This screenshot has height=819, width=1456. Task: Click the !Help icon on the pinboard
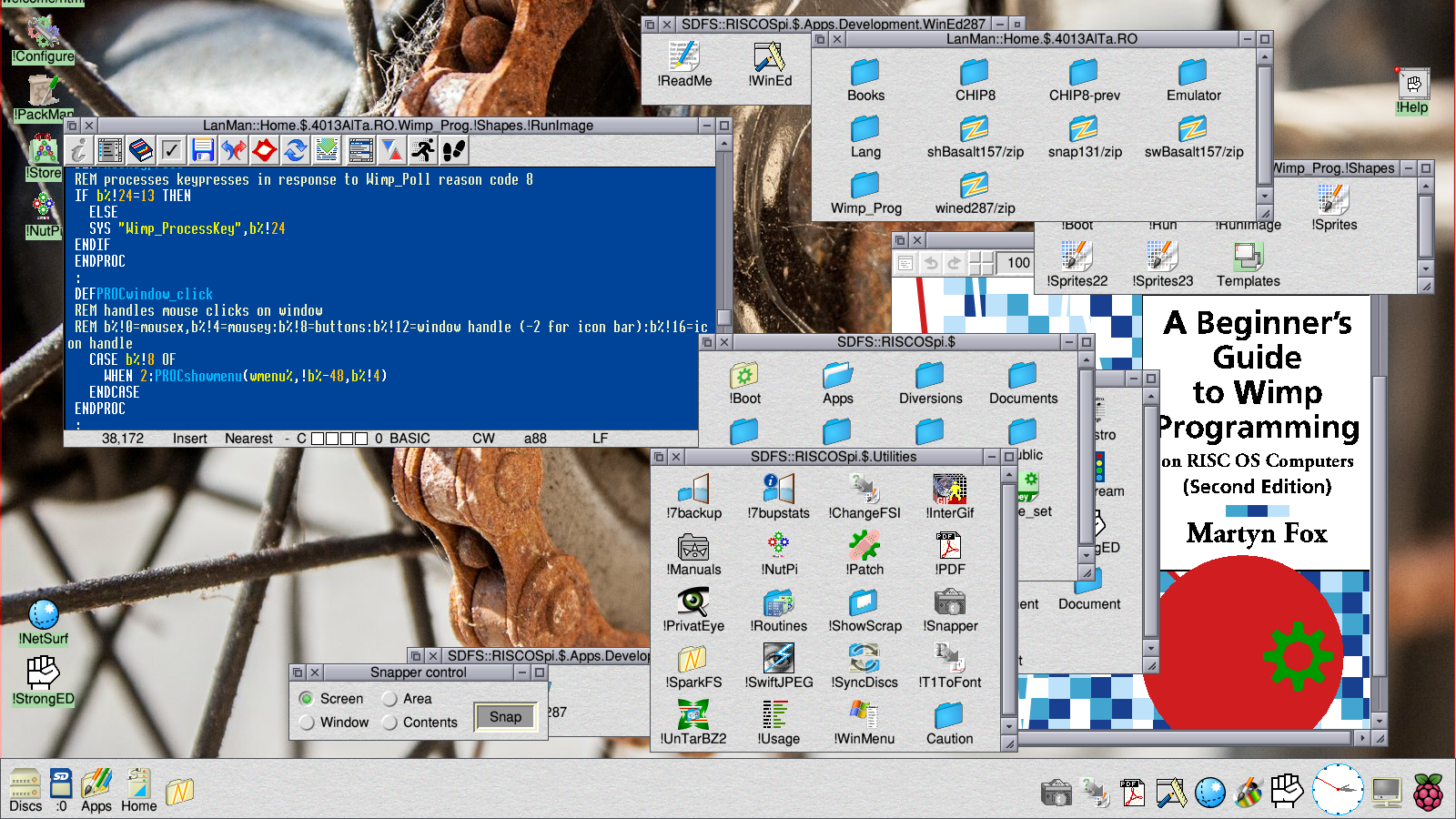click(x=1412, y=92)
